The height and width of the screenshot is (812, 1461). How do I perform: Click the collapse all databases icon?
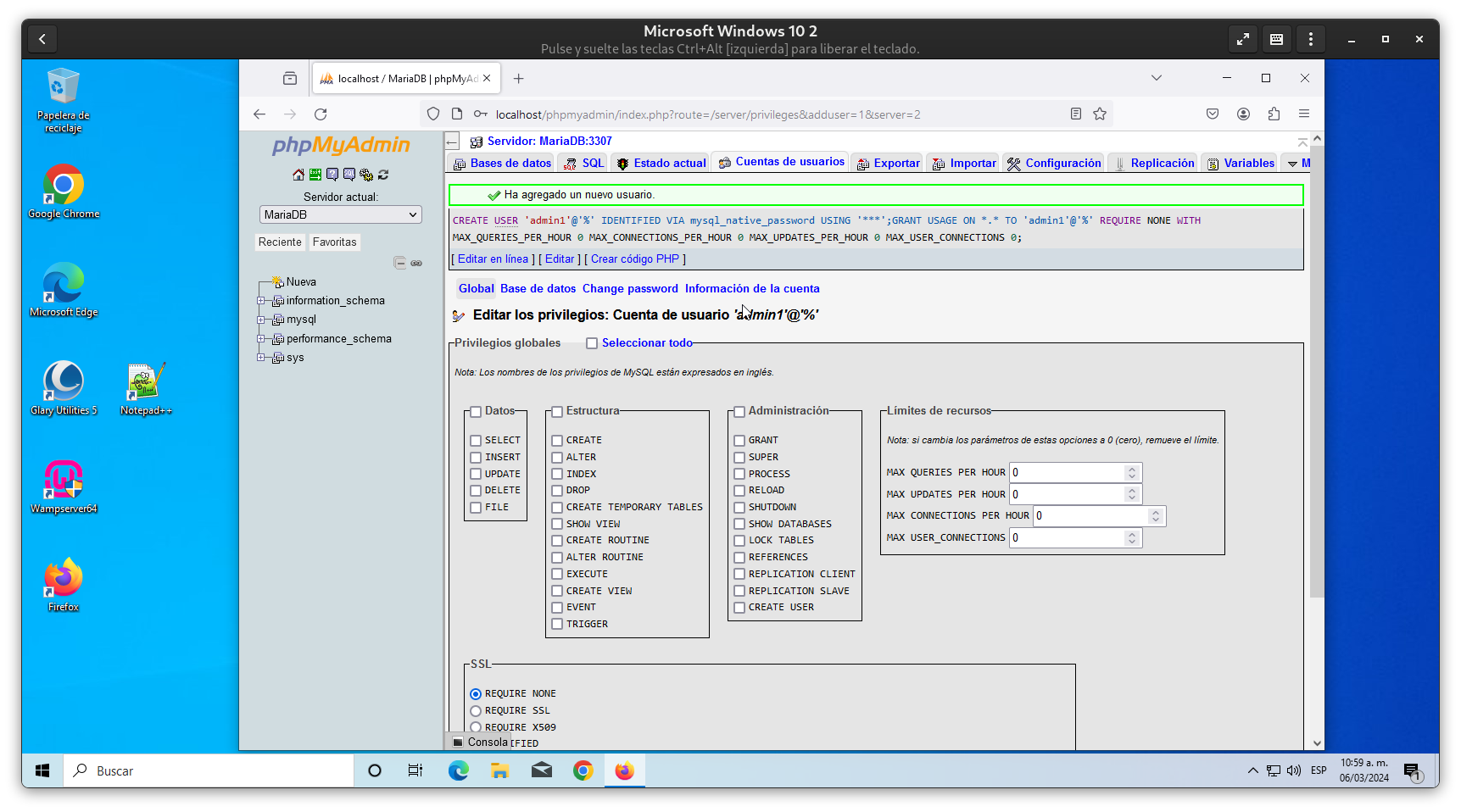(x=399, y=263)
